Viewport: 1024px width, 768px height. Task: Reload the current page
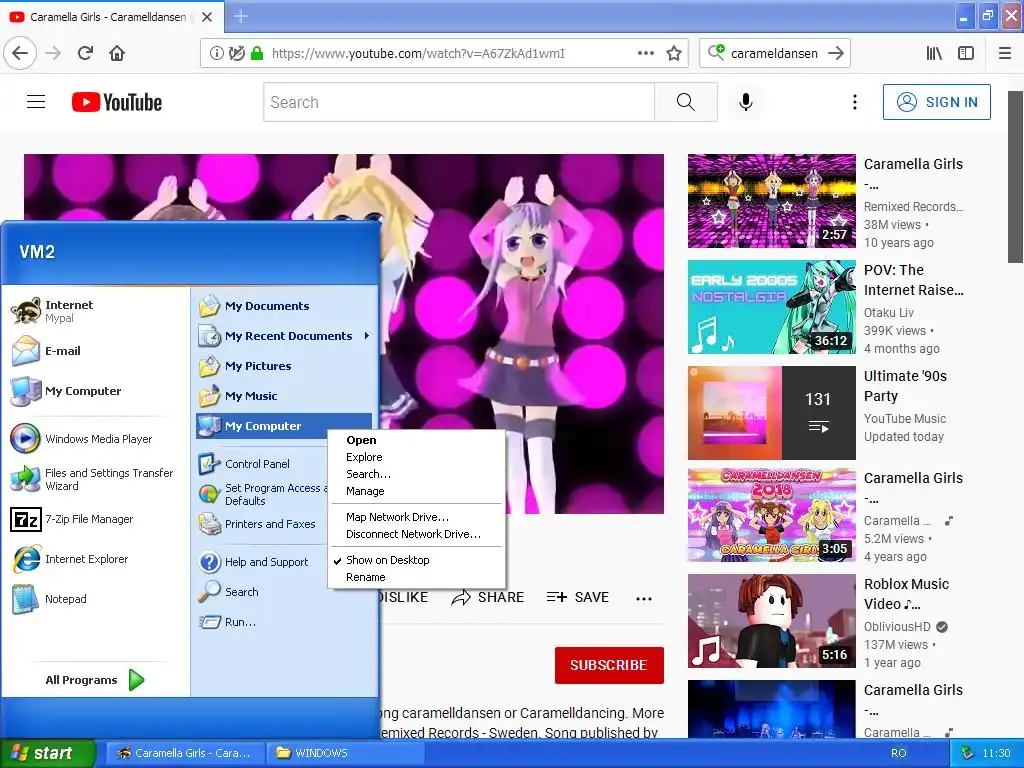(85, 53)
